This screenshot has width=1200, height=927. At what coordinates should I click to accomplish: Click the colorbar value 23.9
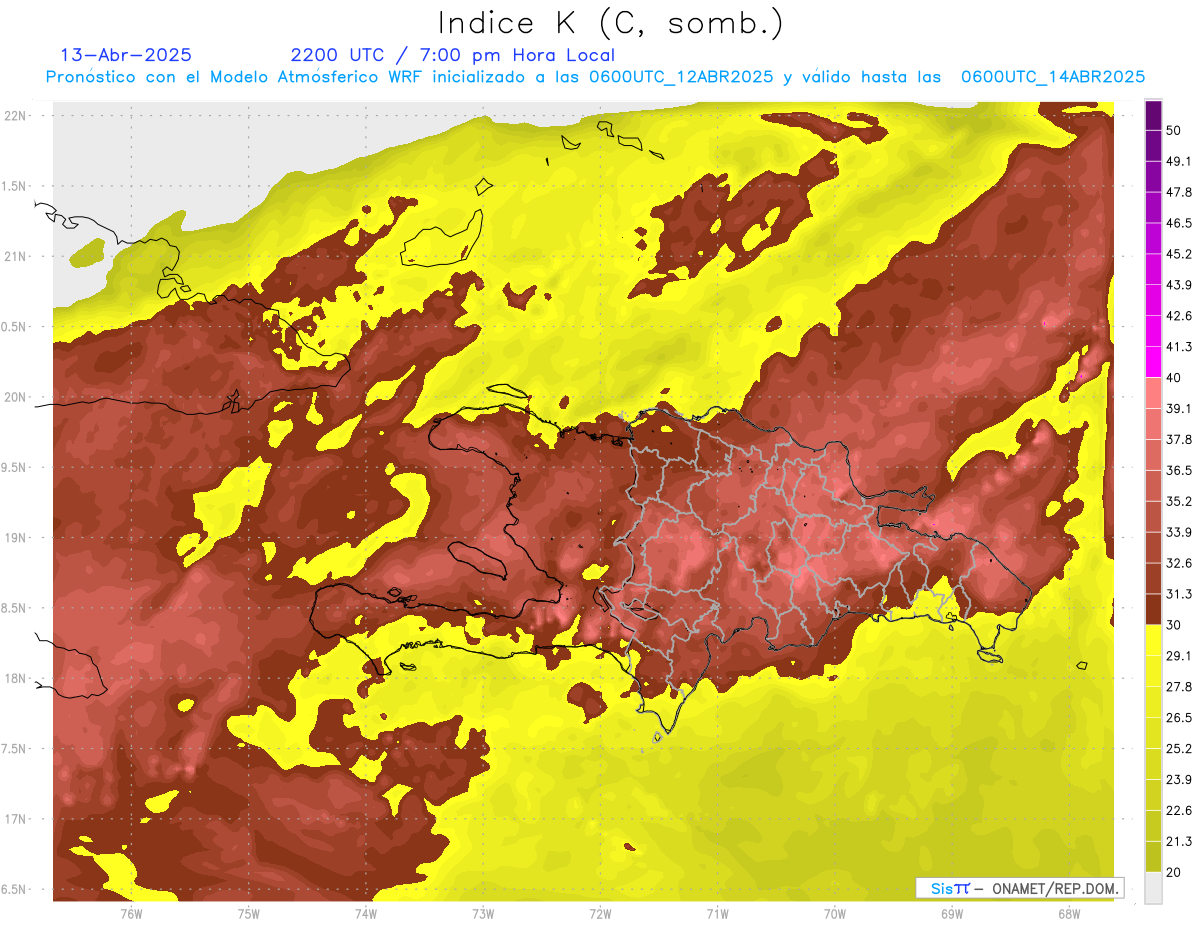coord(1179,779)
